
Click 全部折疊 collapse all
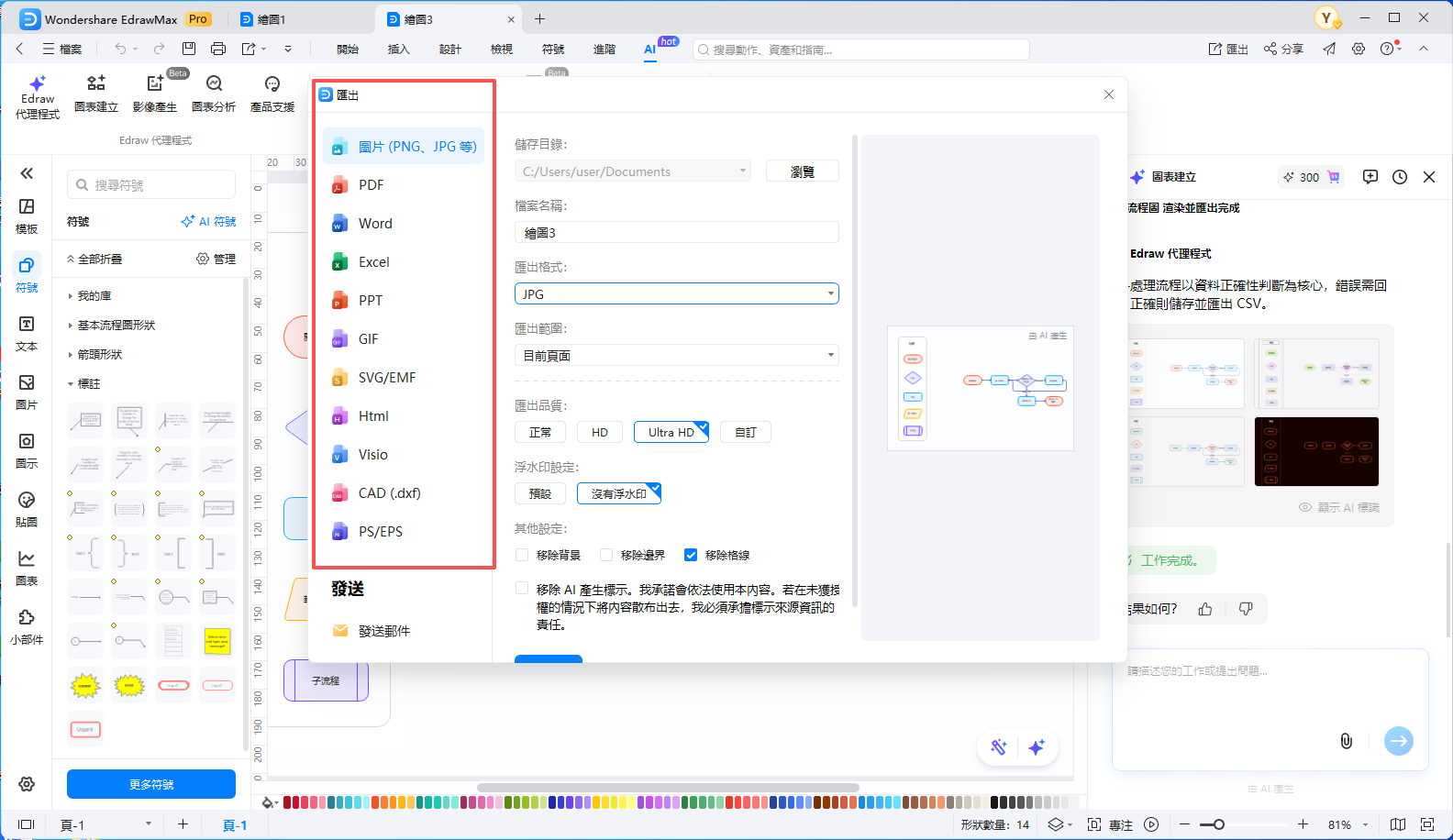point(94,260)
